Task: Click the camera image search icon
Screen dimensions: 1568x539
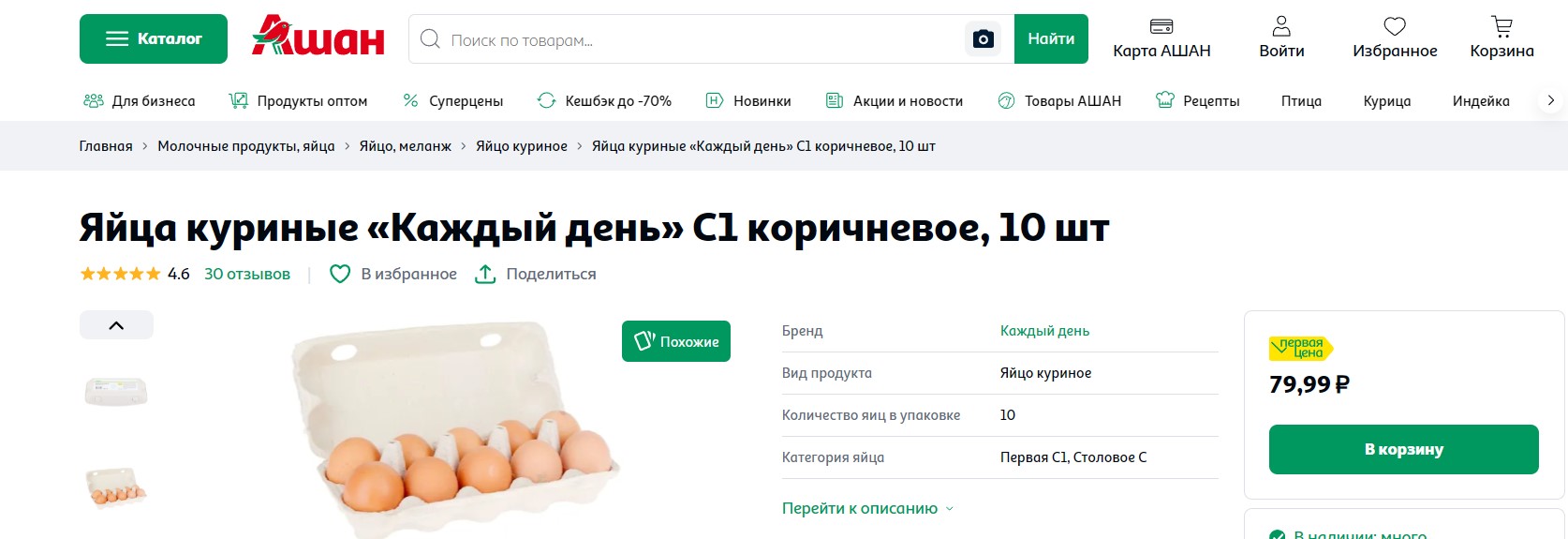Action: click(x=983, y=39)
